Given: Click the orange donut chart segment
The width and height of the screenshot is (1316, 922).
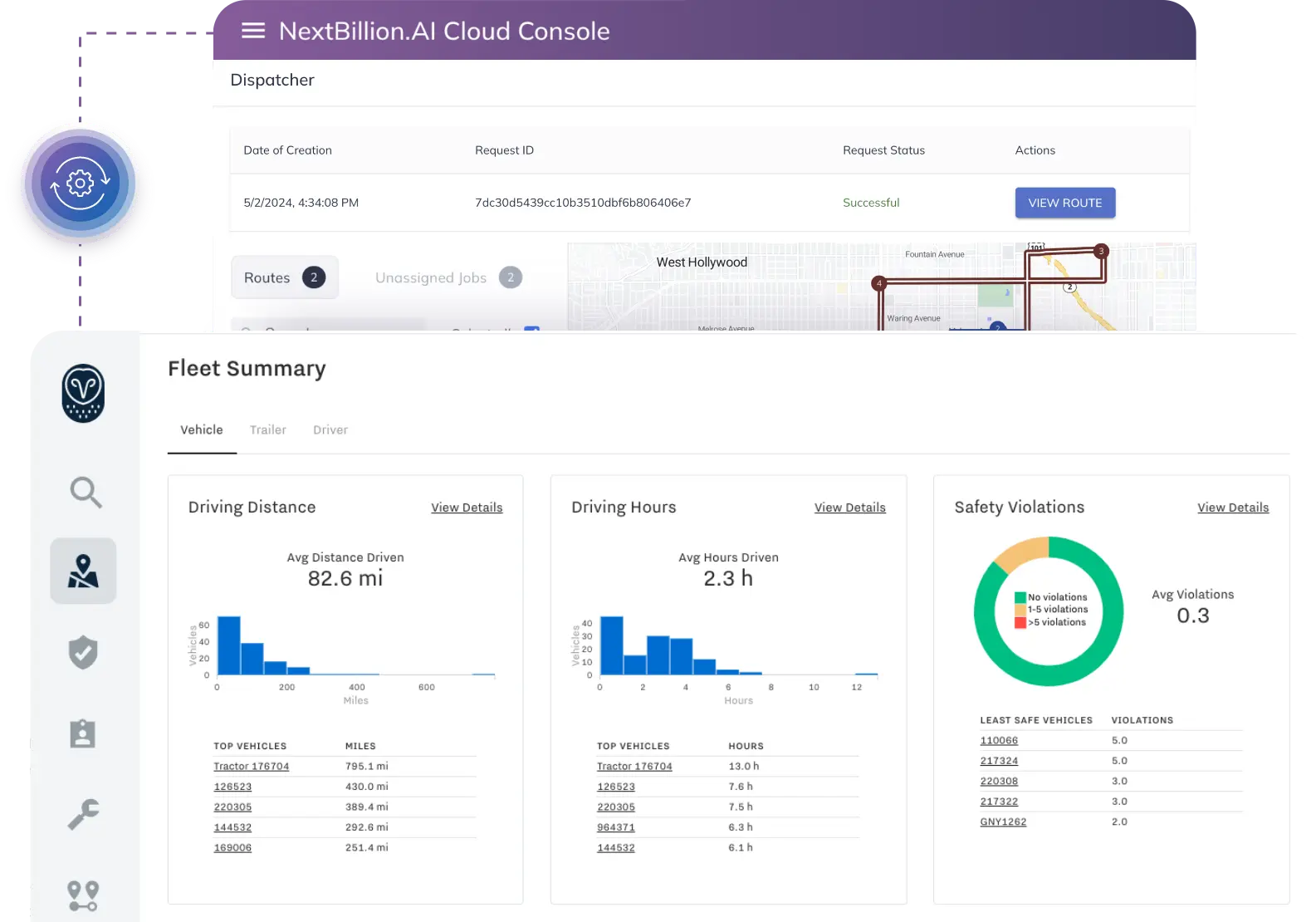Looking at the screenshot, I should click(1024, 552).
